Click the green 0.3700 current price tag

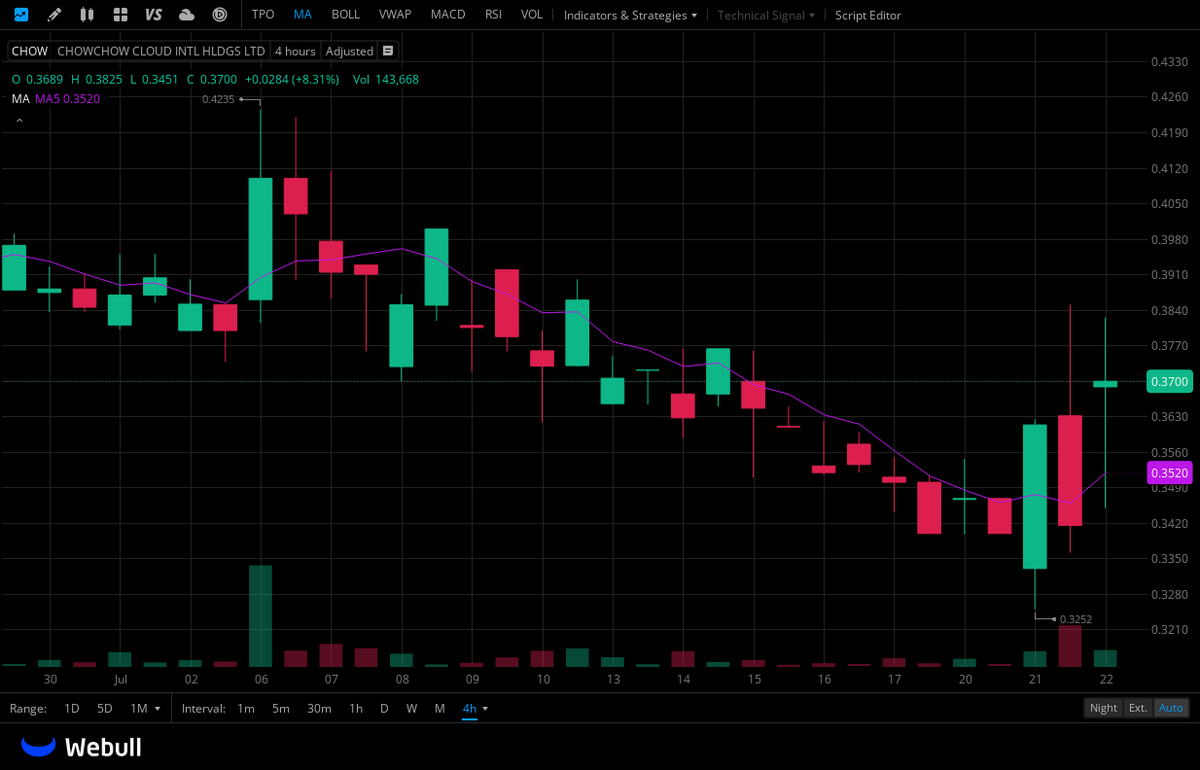1169,382
